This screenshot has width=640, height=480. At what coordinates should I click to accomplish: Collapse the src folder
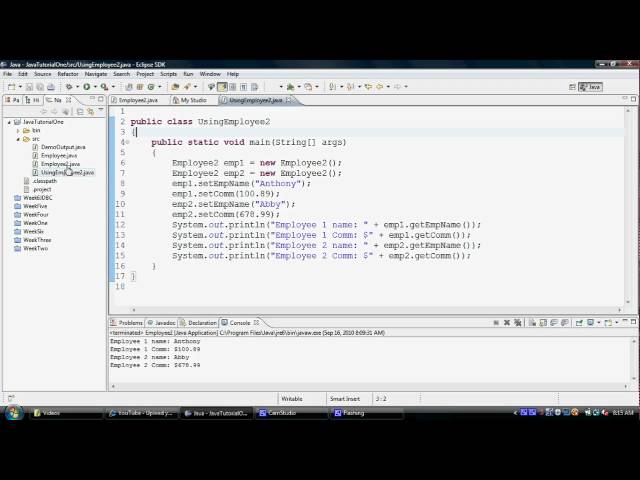pyautogui.click(x=18, y=139)
